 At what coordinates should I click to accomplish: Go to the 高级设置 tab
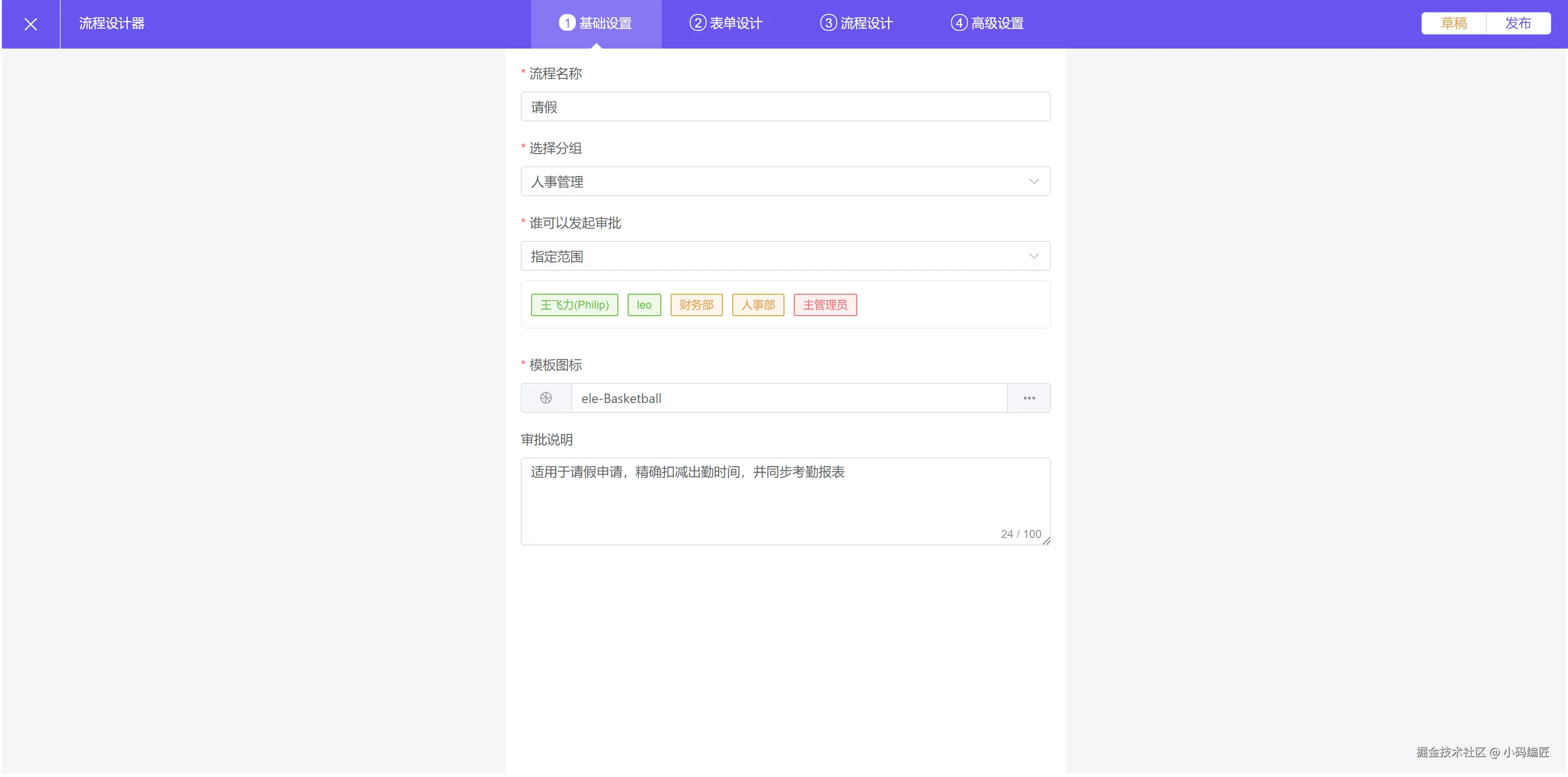(x=997, y=23)
